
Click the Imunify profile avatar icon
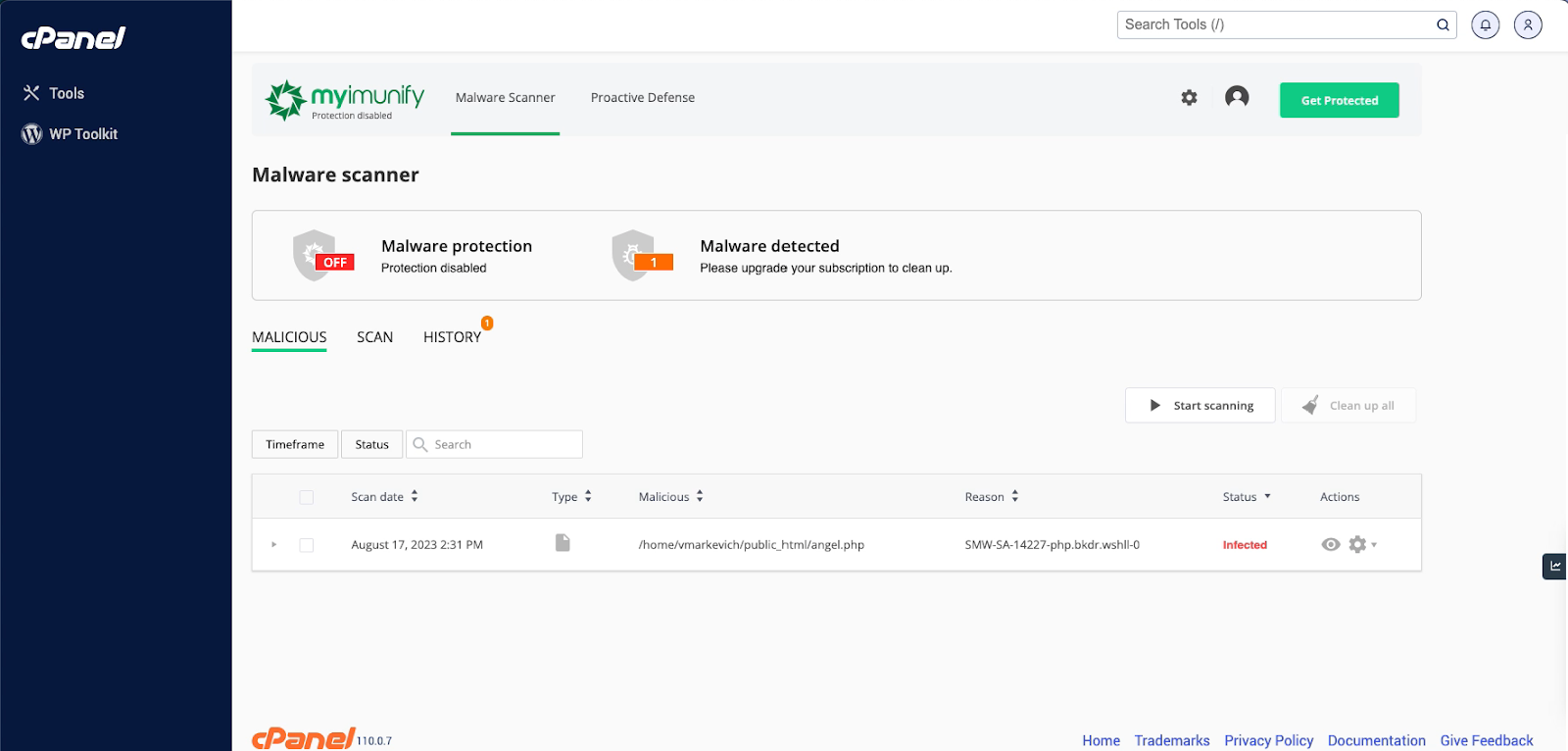click(x=1237, y=97)
